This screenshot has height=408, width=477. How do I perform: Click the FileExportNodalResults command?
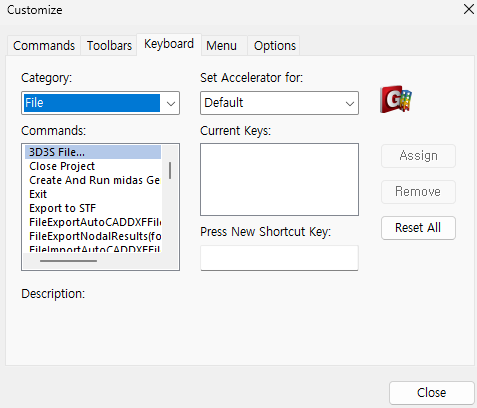(93, 236)
